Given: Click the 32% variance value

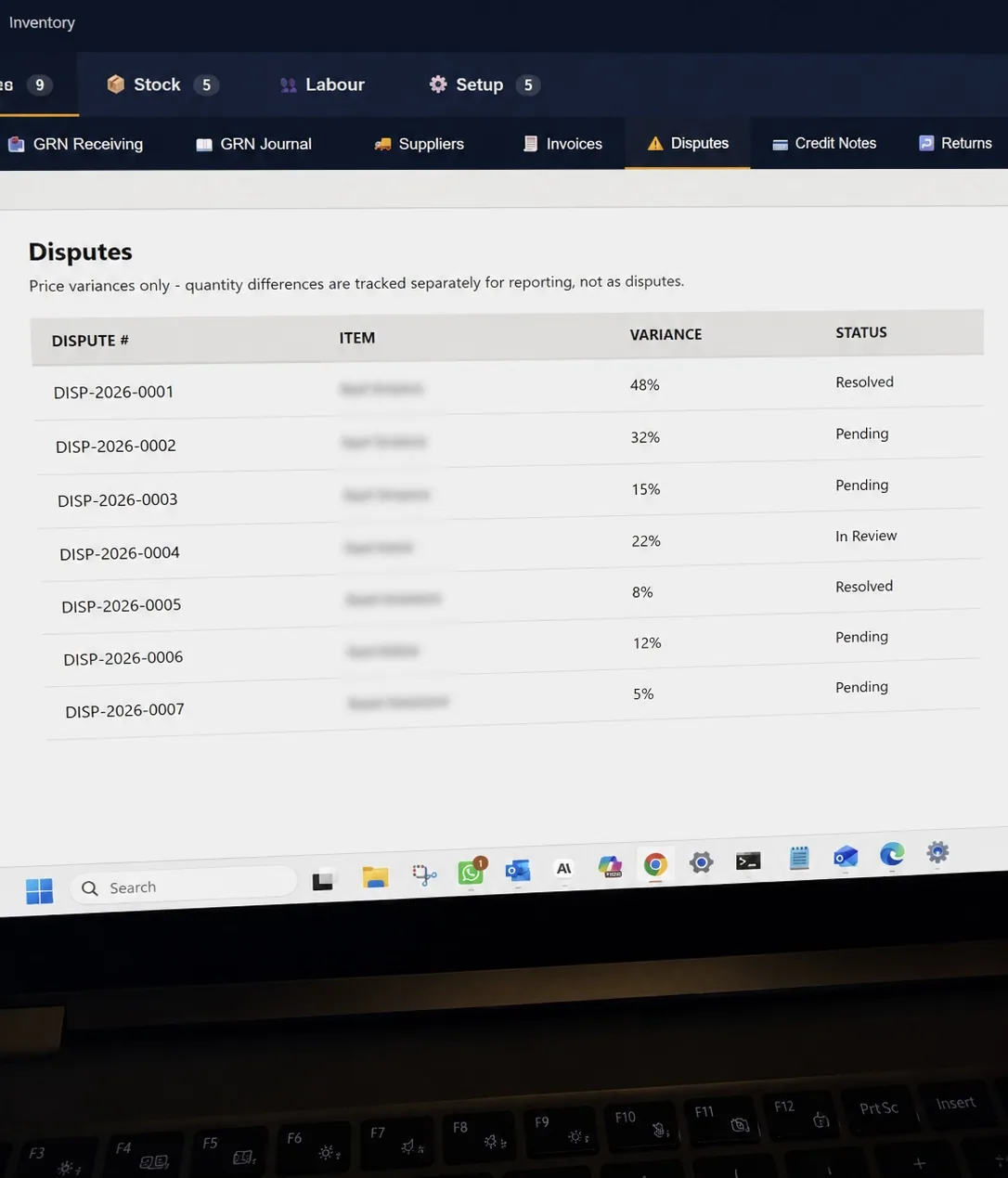Looking at the screenshot, I should point(646,437).
